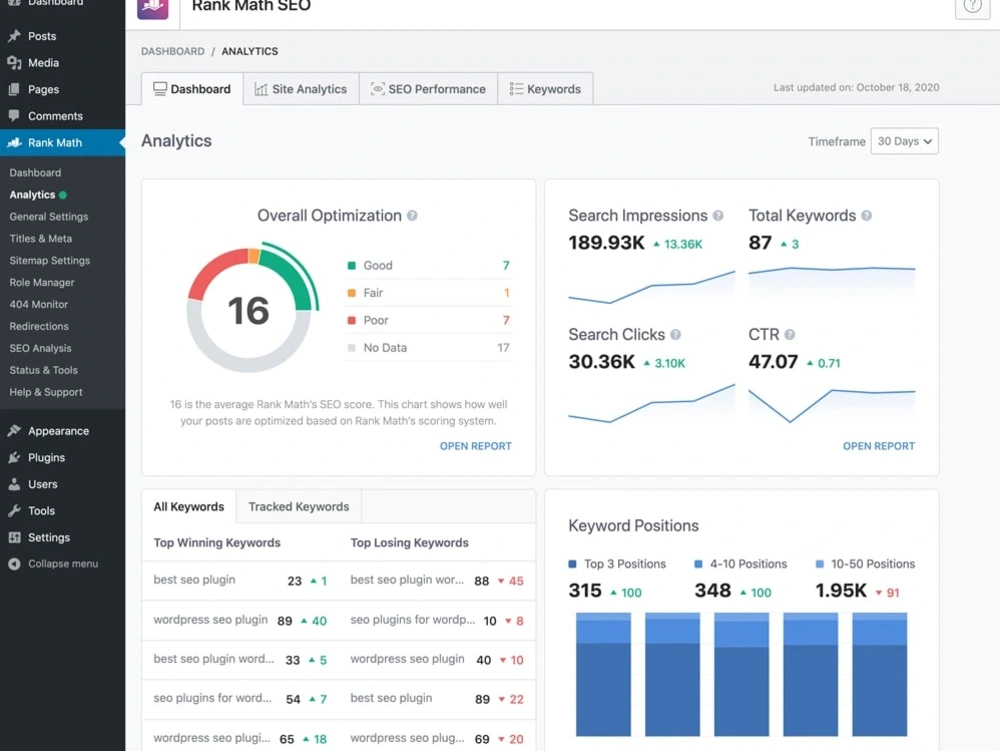Viewport: 1000px width, 751px height.
Task: Select the Dashboard tab
Action: coord(192,89)
